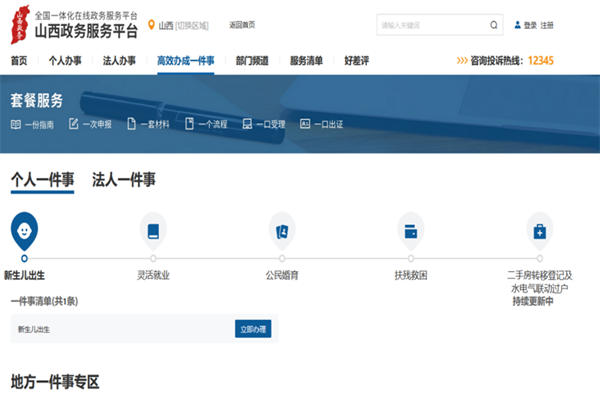This screenshot has width=600, height=395.
Task: Open the 法人办事 menu item
Action: coord(119,60)
